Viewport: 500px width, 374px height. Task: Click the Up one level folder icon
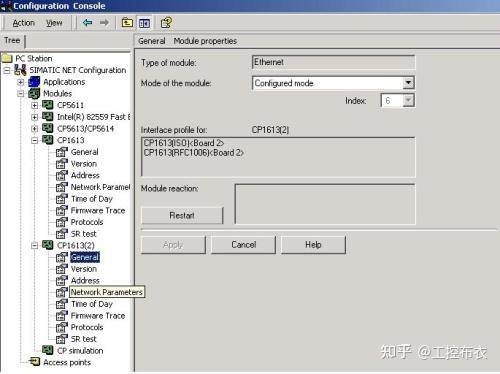click(x=127, y=23)
